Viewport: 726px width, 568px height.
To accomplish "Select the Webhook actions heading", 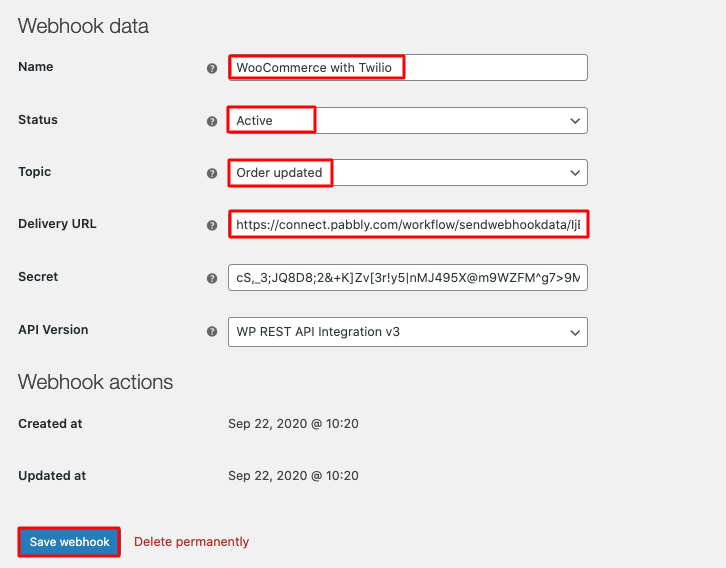I will click(x=95, y=382).
